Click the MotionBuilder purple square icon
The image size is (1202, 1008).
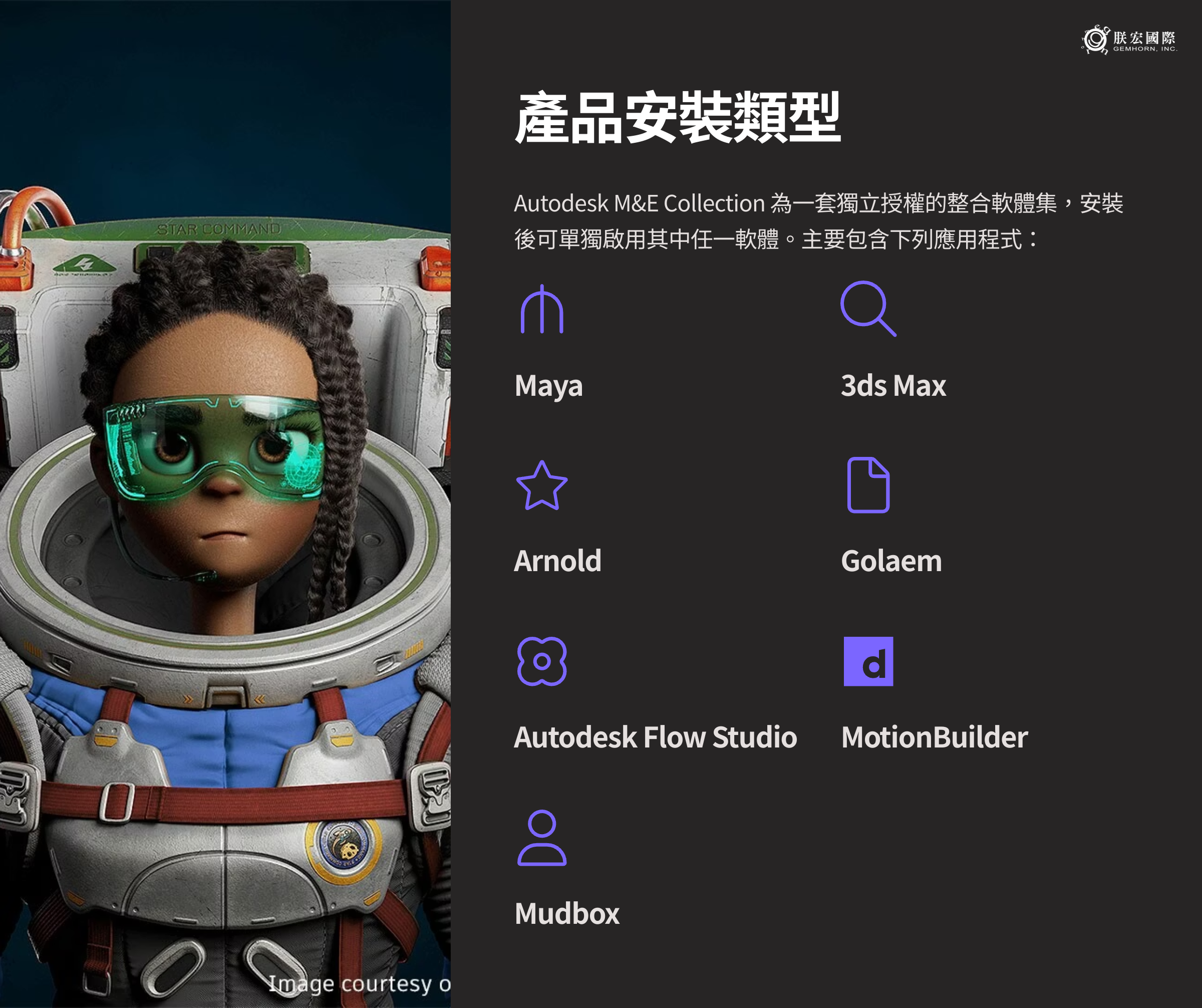point(868,661)
